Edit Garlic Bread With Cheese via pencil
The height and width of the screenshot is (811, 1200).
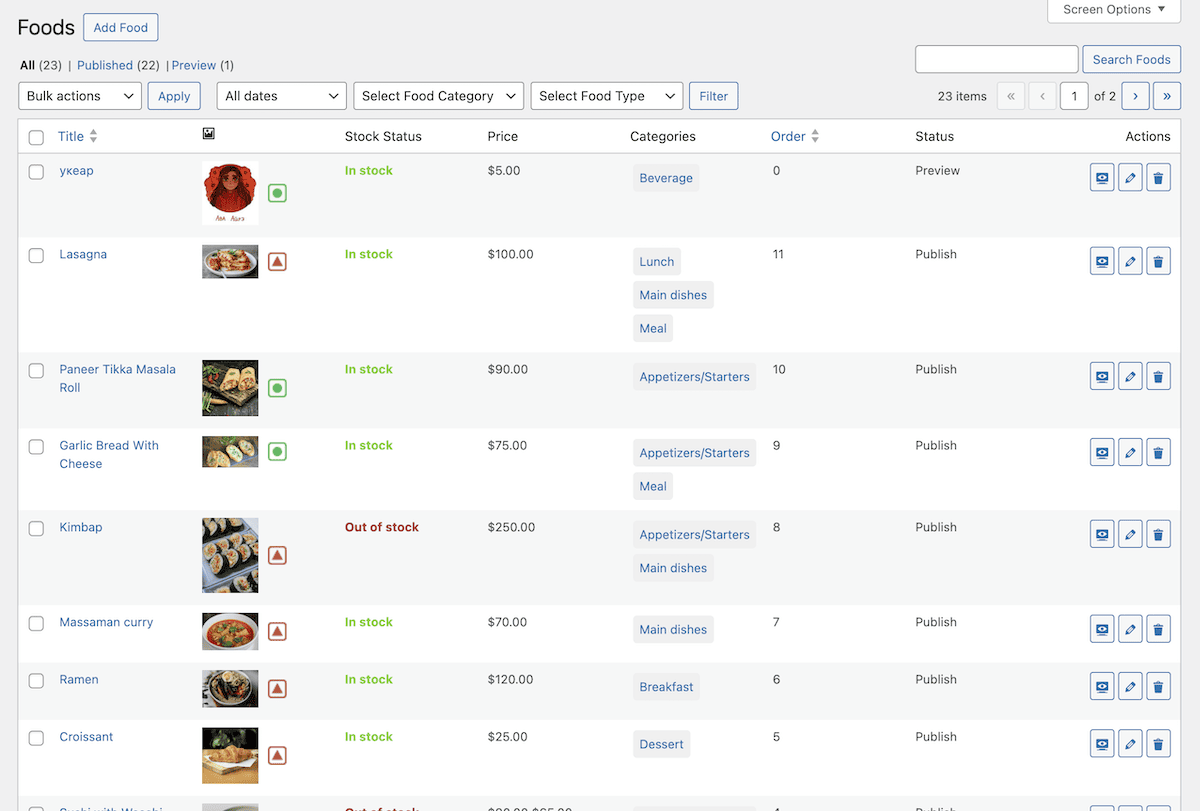(x=1130, y=454)
